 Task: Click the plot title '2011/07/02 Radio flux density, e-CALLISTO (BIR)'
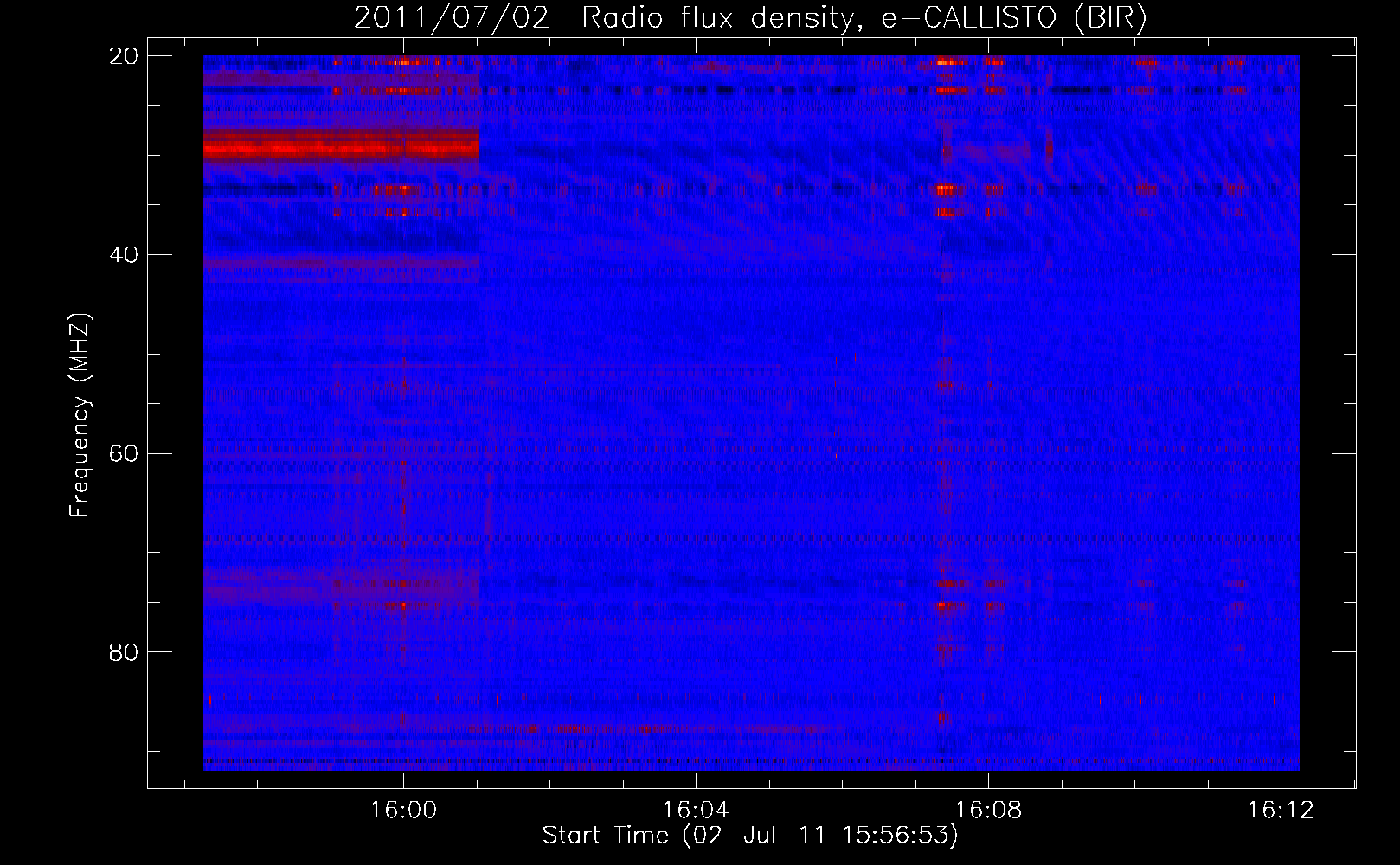pos(750,17)
